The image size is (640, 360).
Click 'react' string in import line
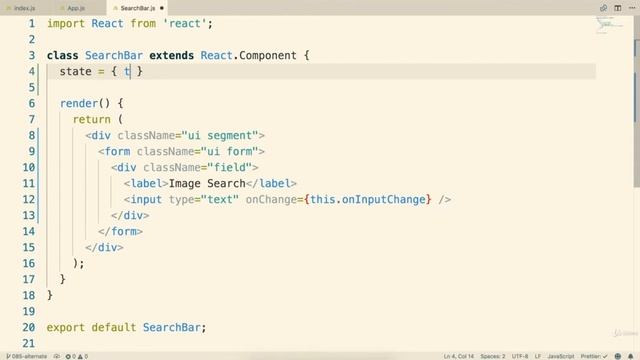tap(184, 24)
